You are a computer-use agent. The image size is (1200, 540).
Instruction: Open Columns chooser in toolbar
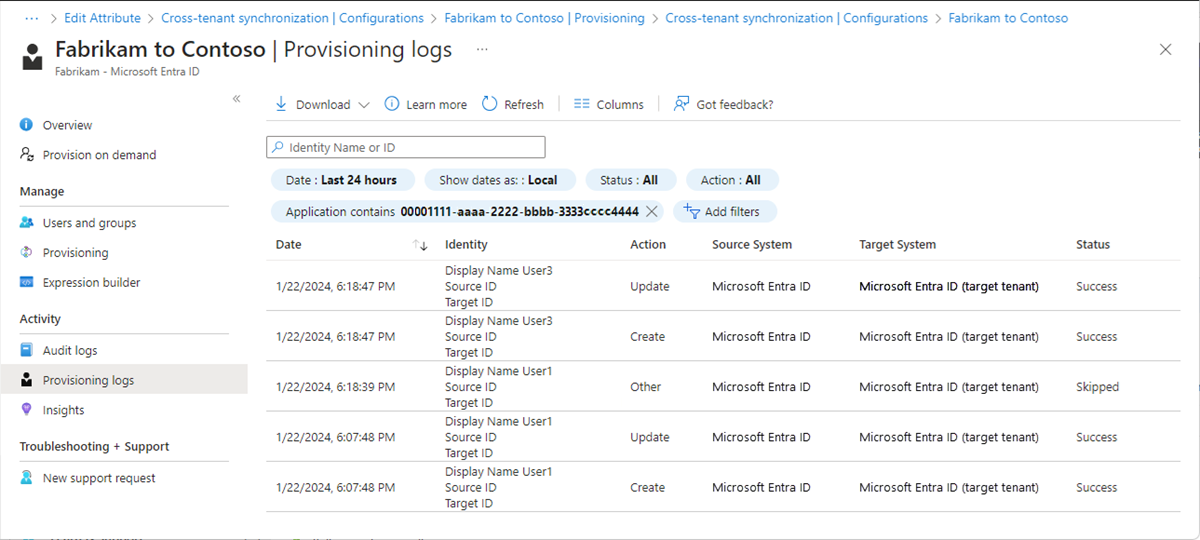(x=609, y=104)
